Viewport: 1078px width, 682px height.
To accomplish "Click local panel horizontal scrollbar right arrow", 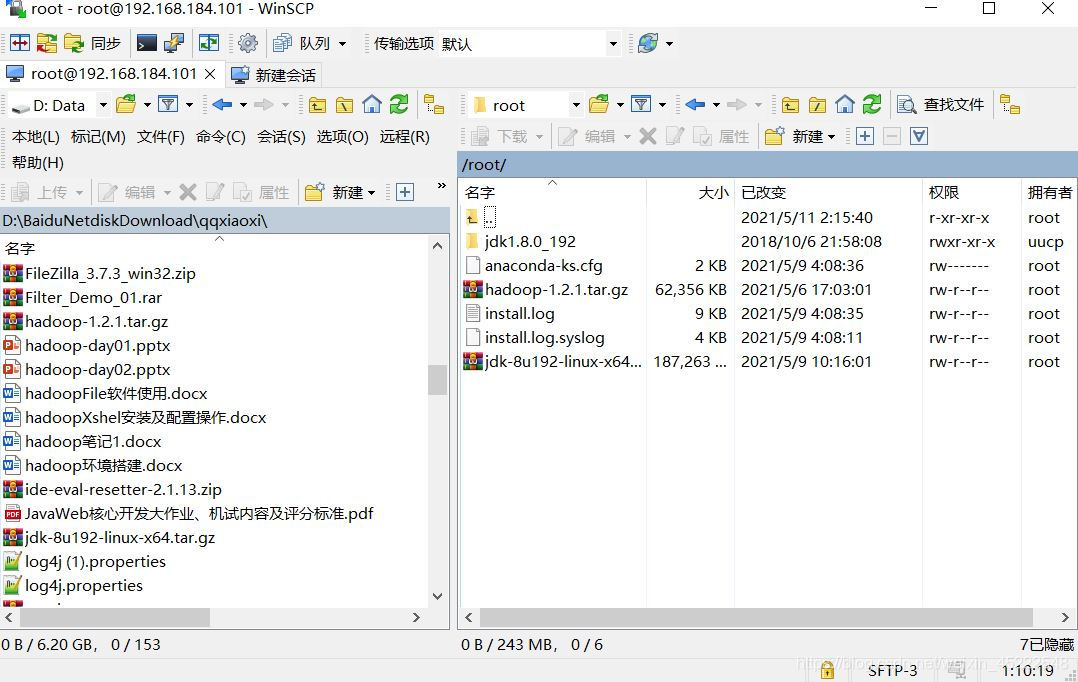I will click(416, 617).
